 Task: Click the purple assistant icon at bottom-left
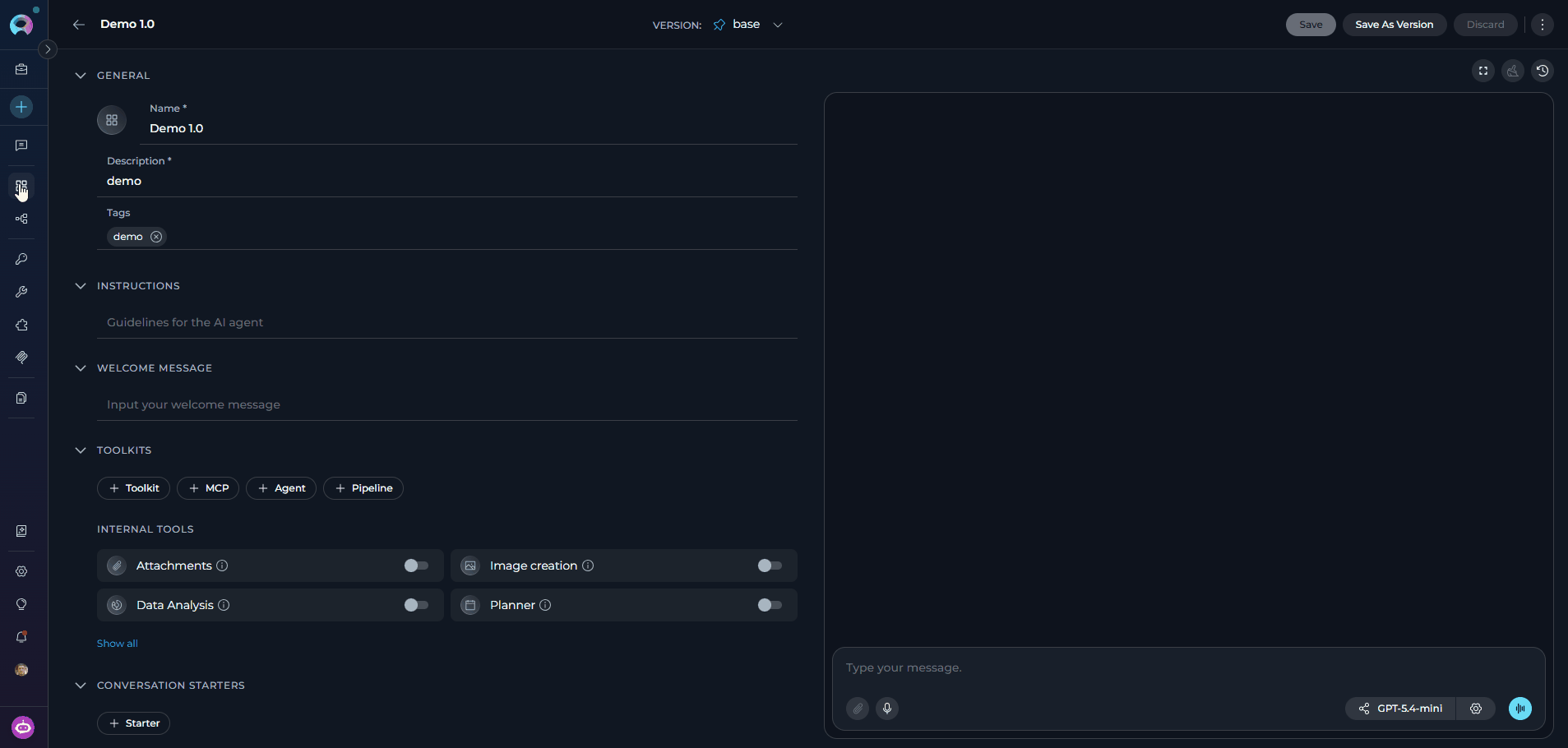(23, 727)
